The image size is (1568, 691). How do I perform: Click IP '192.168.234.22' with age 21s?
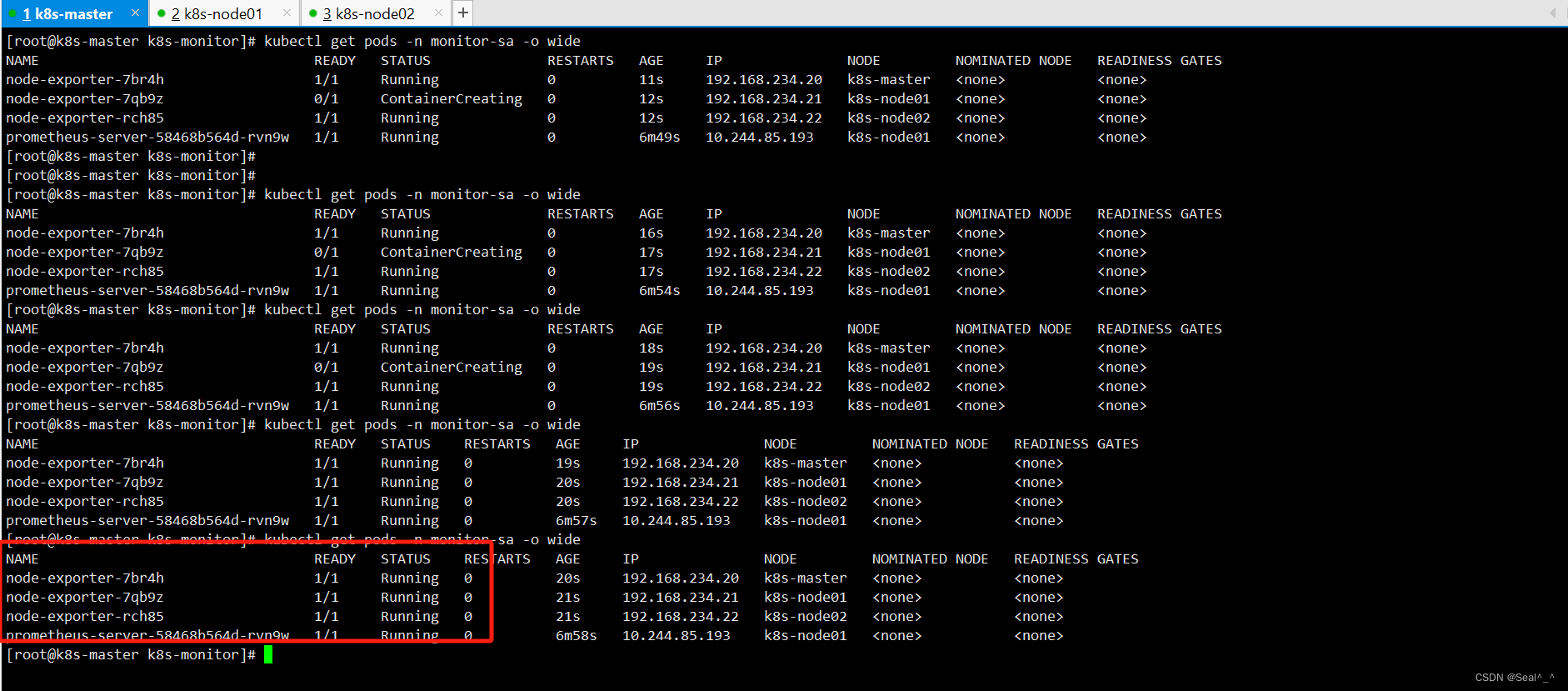[x=681, y=616]
